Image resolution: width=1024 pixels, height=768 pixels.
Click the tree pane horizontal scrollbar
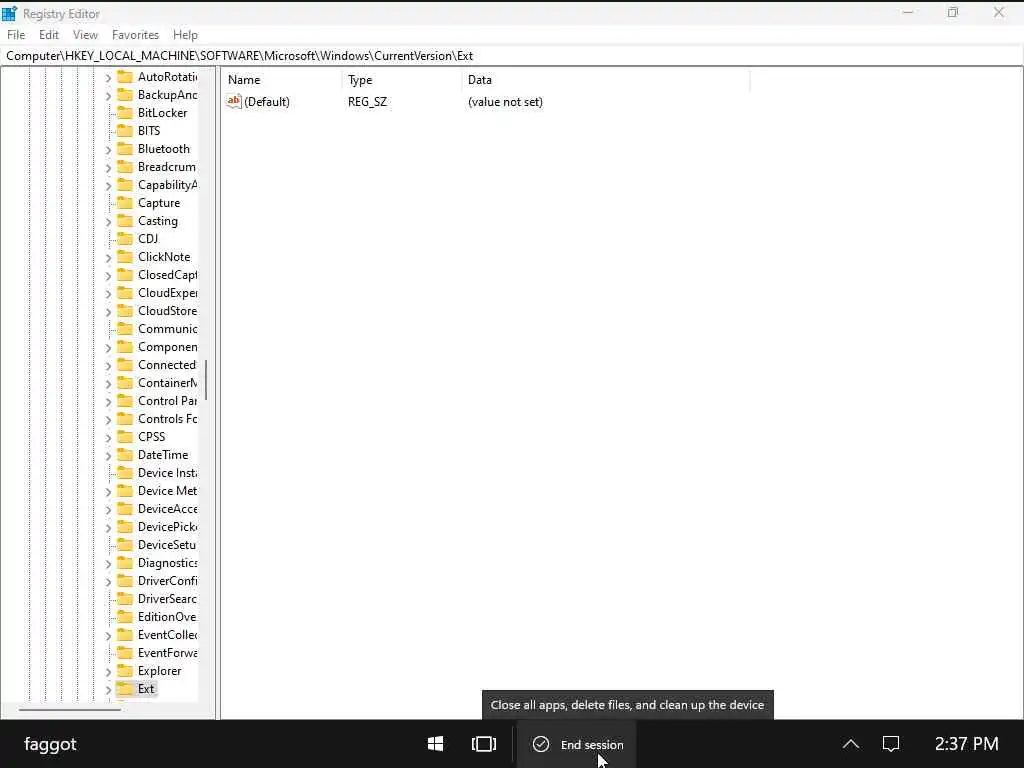pos(70,710)
